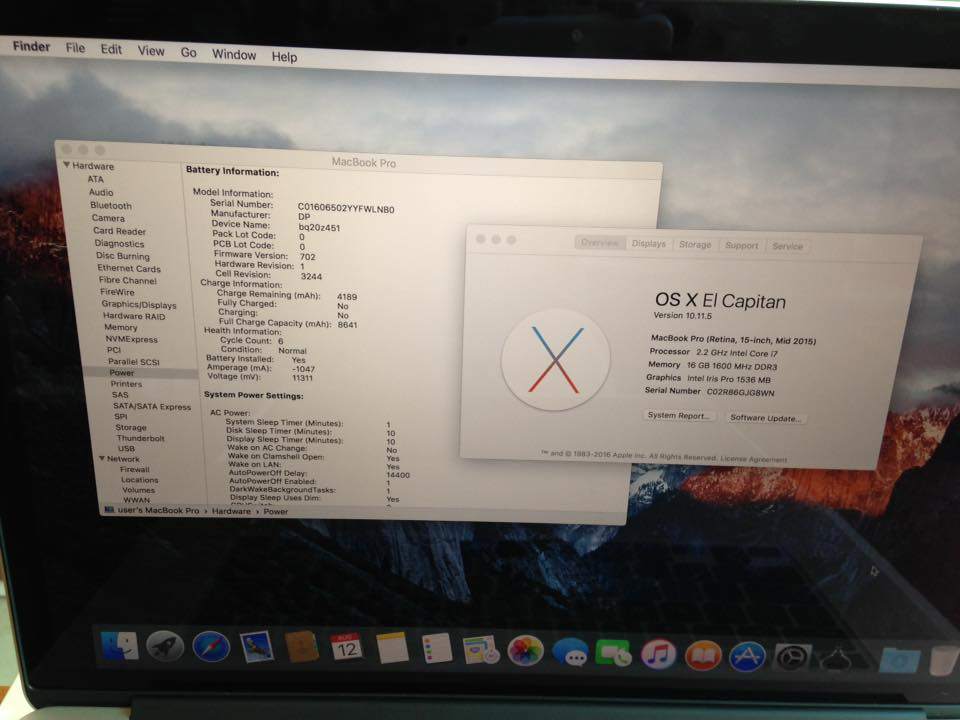Open Finder from the Dock
960x720 pixels.
119,646
